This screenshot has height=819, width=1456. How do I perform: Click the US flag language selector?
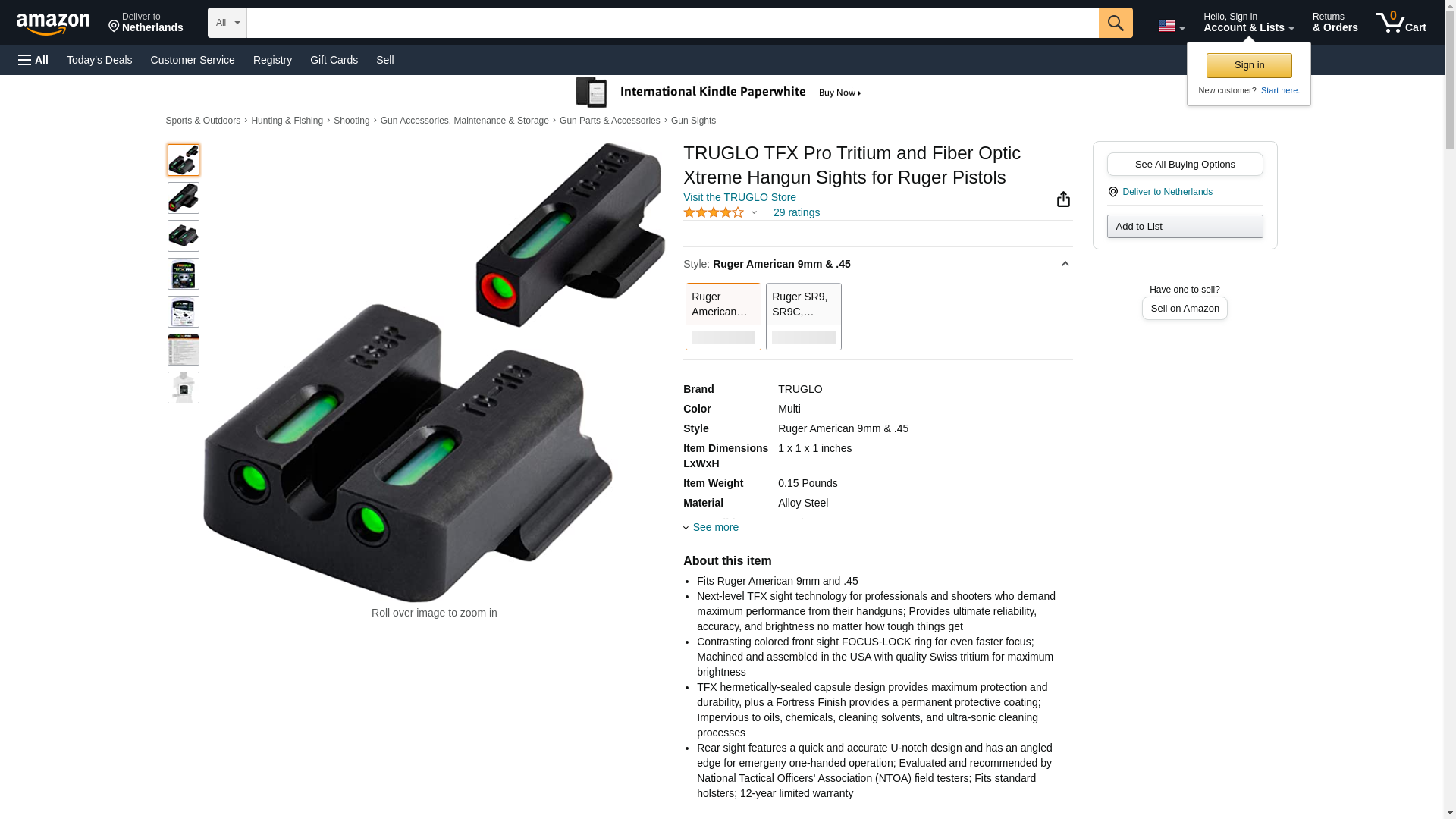pyautogui.click(x=1171, y=27)
